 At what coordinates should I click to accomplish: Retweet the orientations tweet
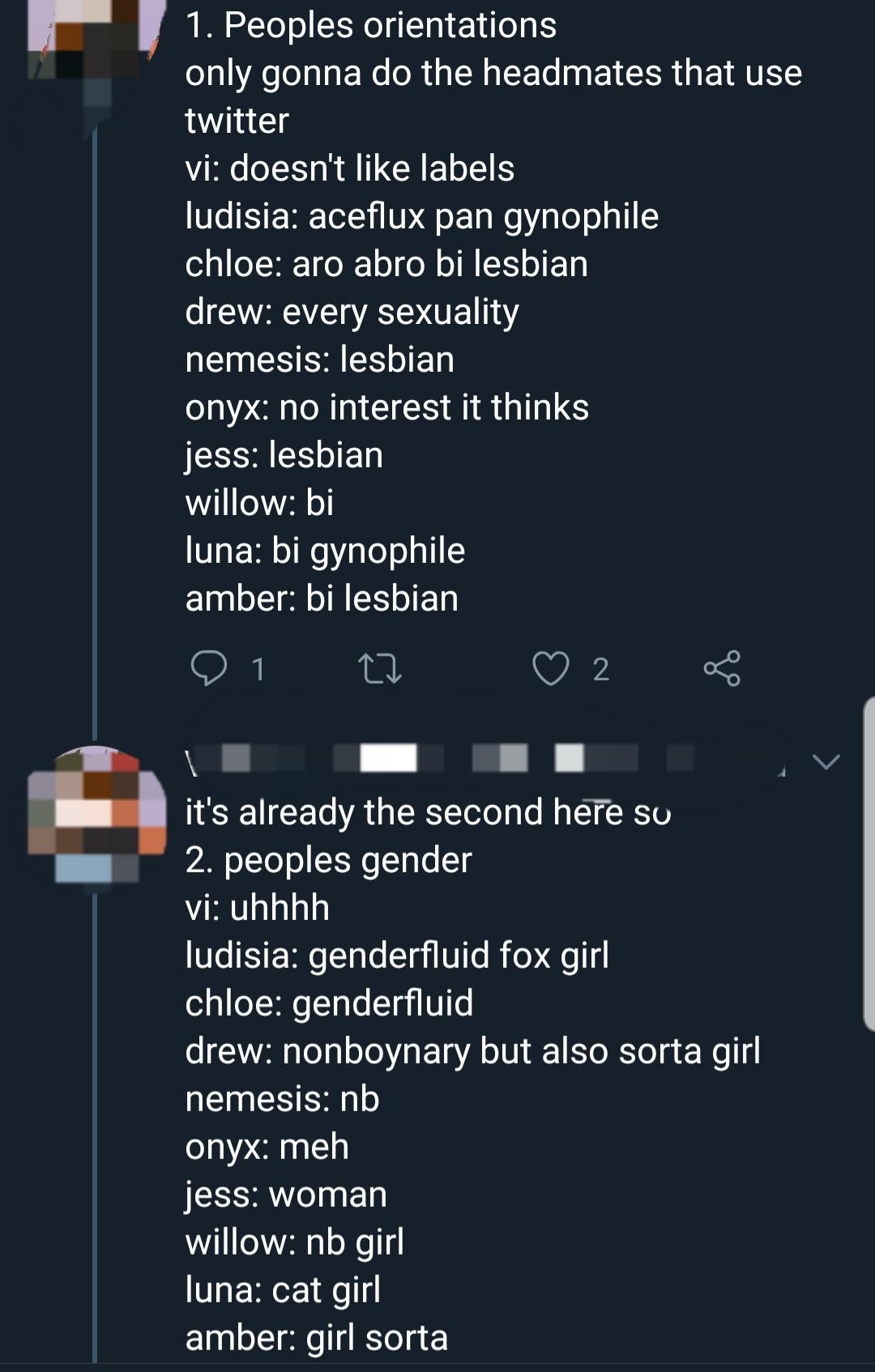pyautogui.click(x=380, y=669)
